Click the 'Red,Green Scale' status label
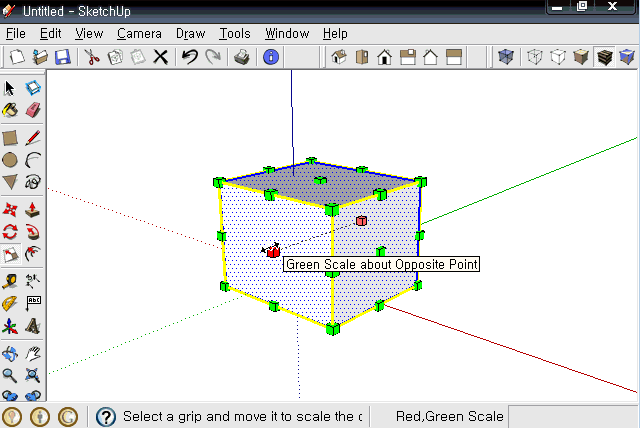This screenshot has height=428, width=640. (449, 417)
